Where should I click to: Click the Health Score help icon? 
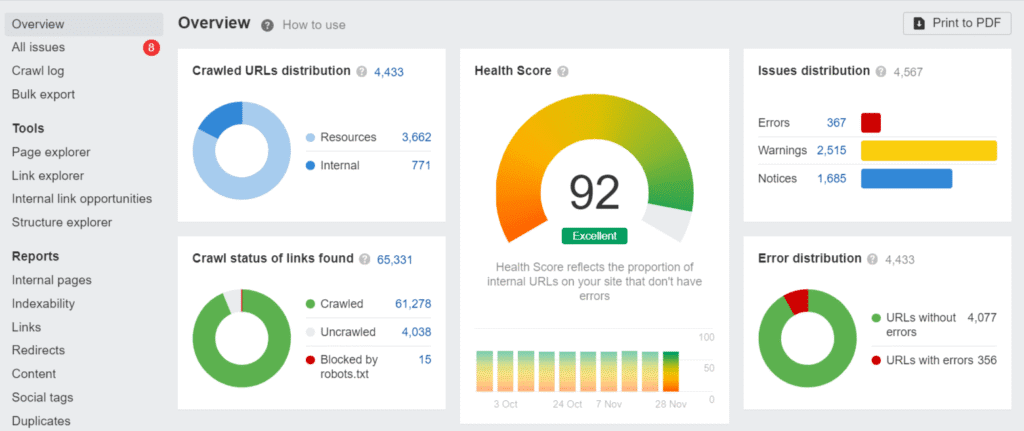click(563, 72)
